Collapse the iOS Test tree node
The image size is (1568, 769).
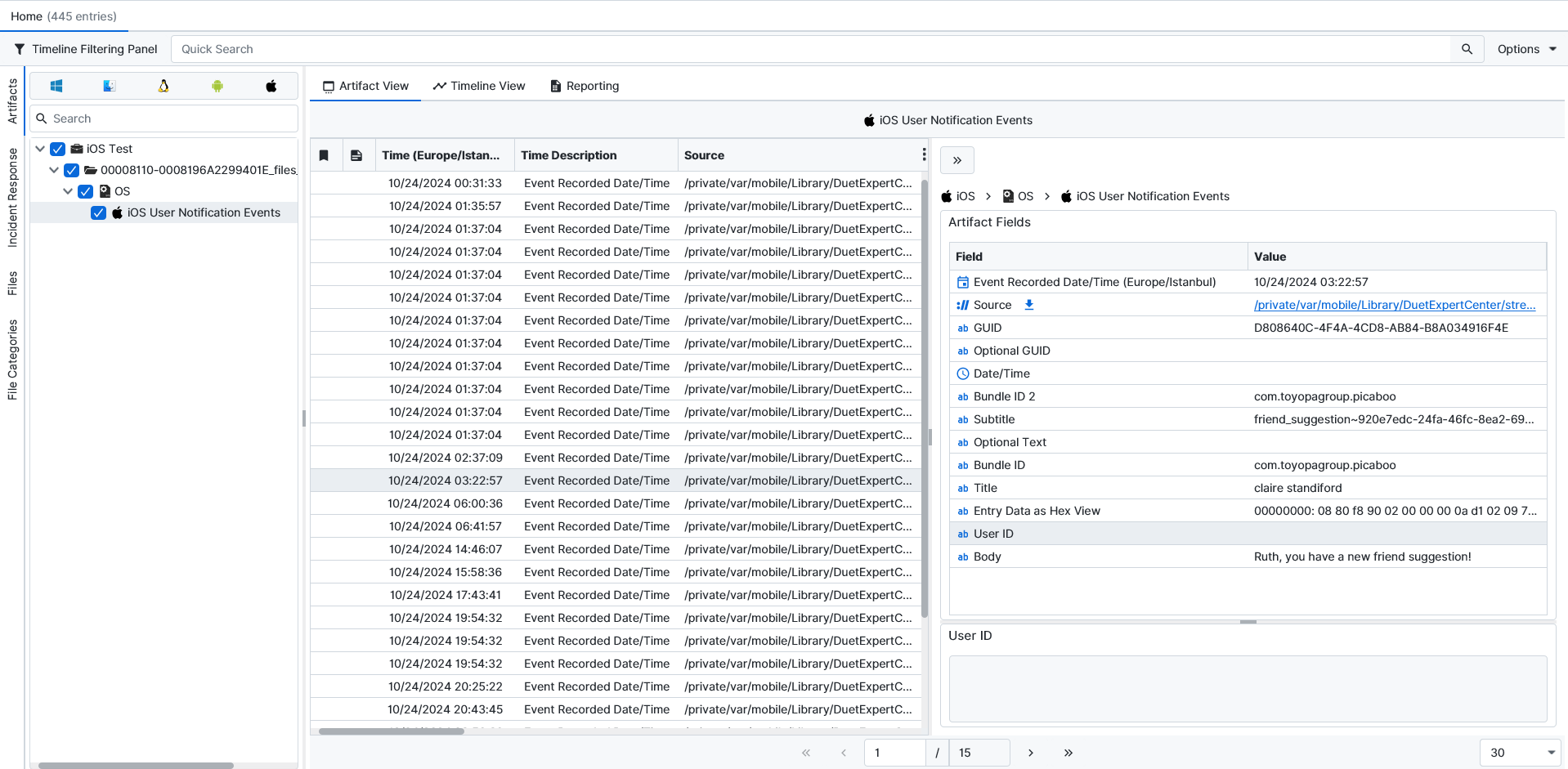tap(40, 149)
